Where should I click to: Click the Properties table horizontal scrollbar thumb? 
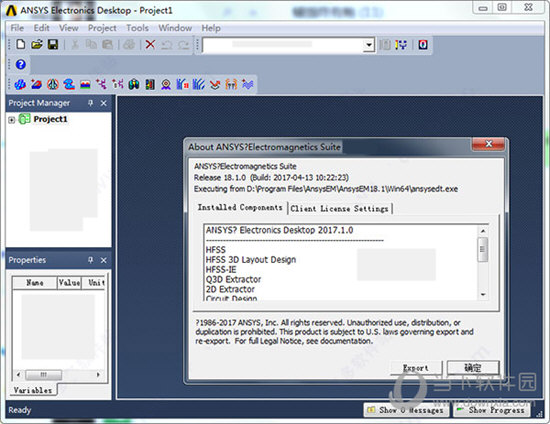point(43,375)
